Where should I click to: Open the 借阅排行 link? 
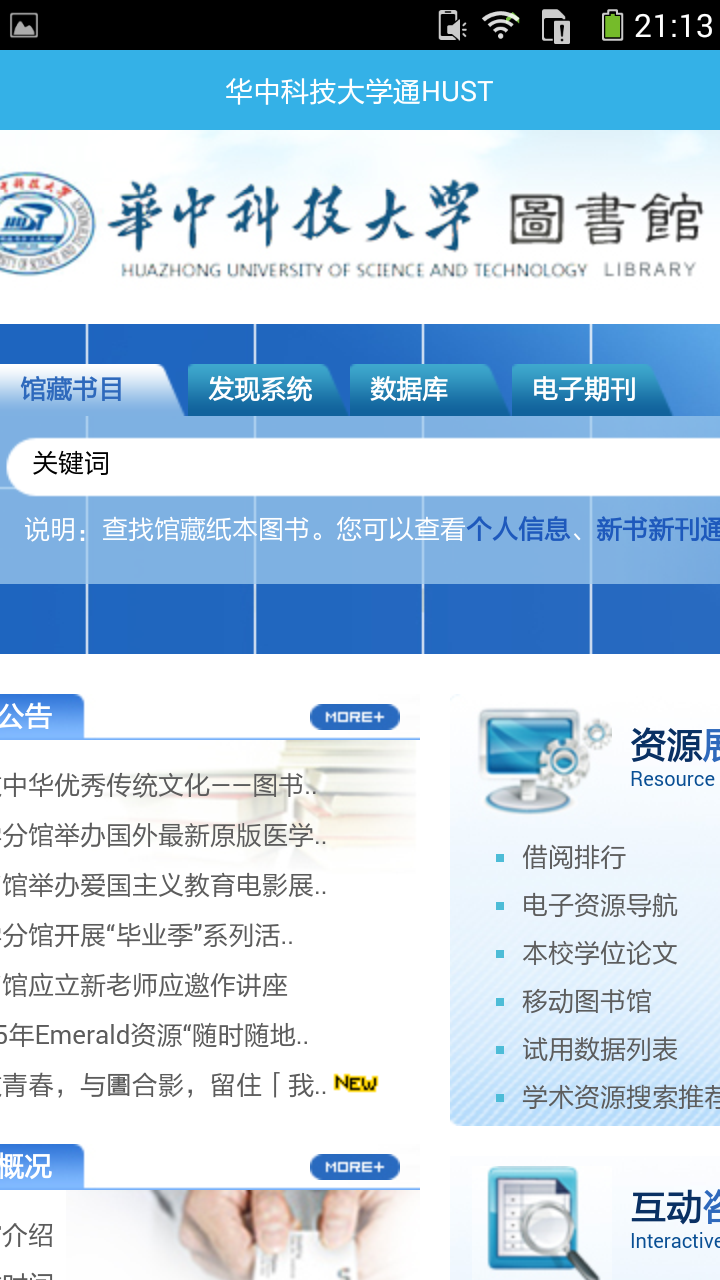click(x=574, y=857)
